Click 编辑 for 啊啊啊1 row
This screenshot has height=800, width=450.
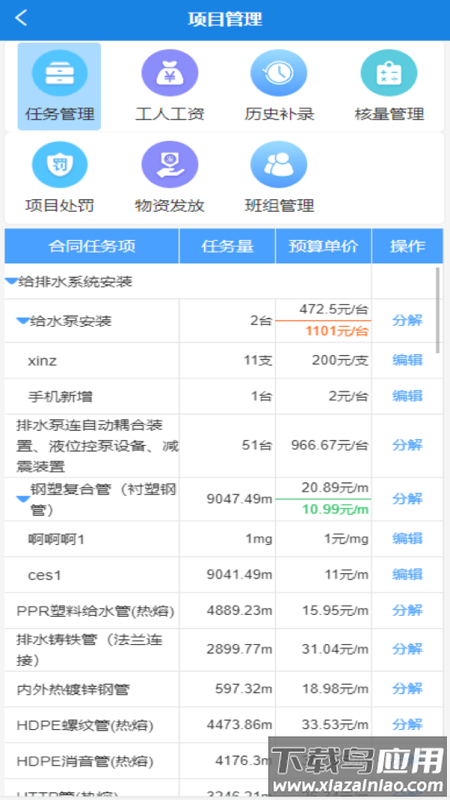pos(407,538)
